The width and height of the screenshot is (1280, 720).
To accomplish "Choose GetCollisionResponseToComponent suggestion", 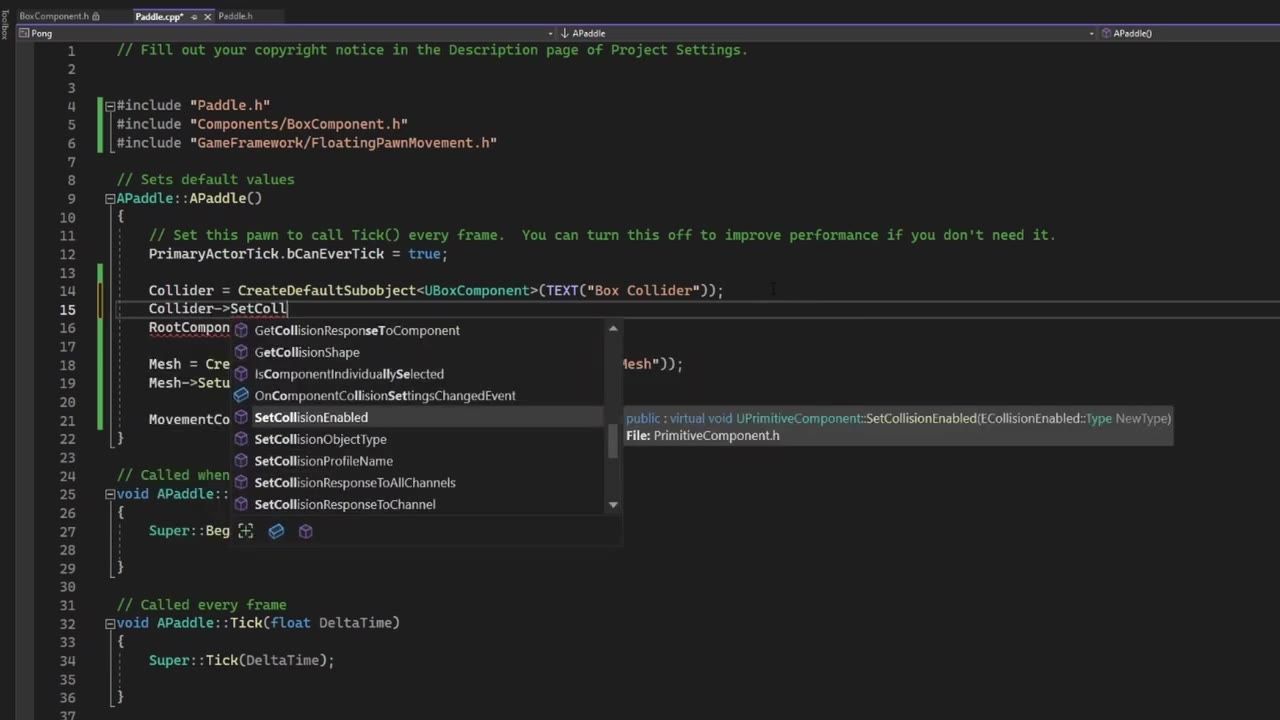I will point(418,330).
